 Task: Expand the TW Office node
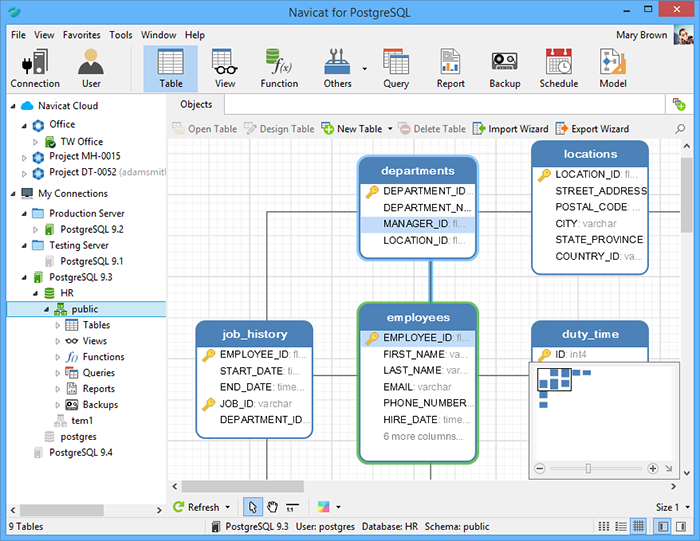tap(35, 142)
